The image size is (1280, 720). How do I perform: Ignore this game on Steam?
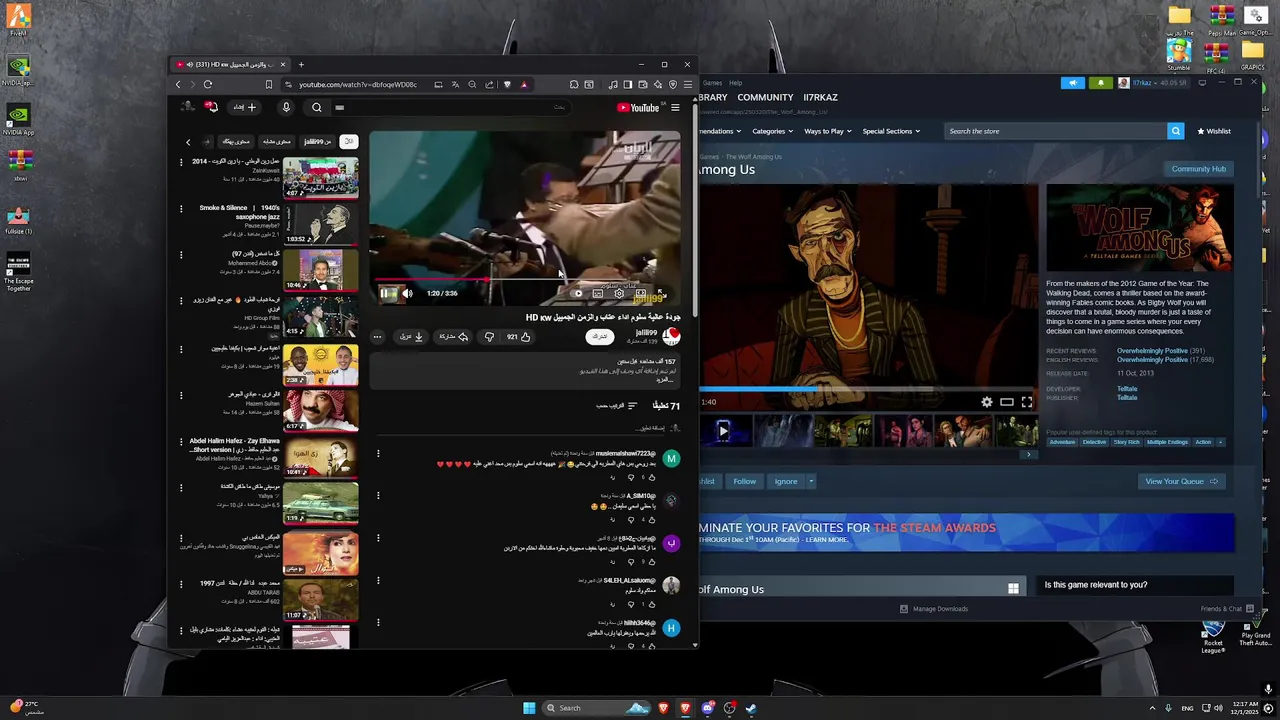(786, 481)
